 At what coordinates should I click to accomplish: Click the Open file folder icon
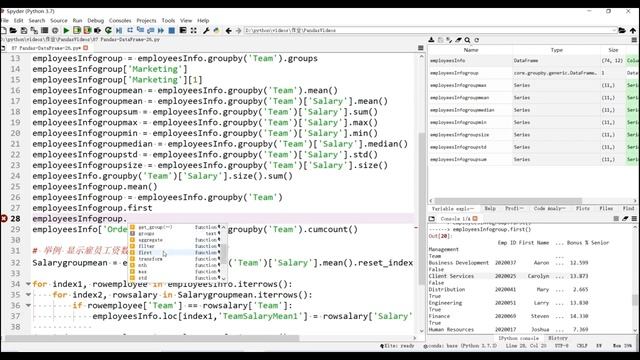(x=13, y=30)
